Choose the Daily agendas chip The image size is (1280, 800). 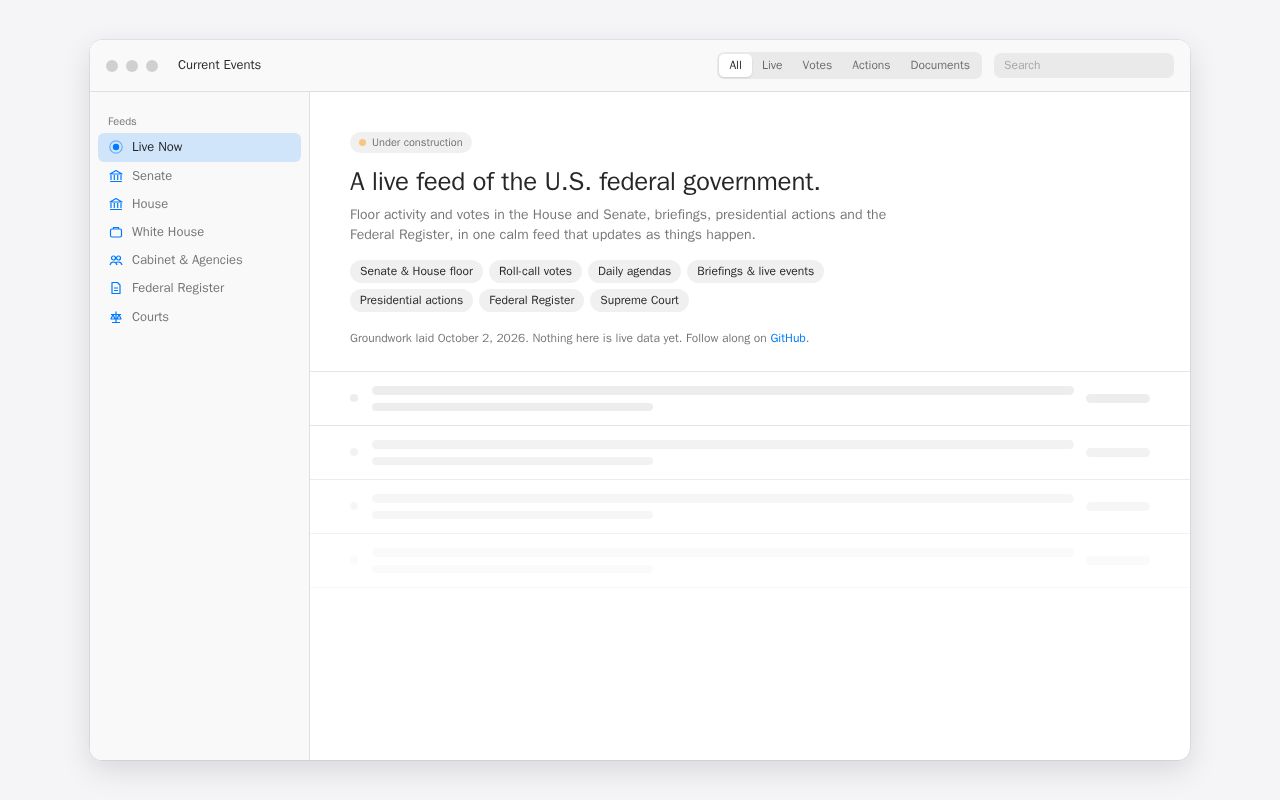point(634,271)
